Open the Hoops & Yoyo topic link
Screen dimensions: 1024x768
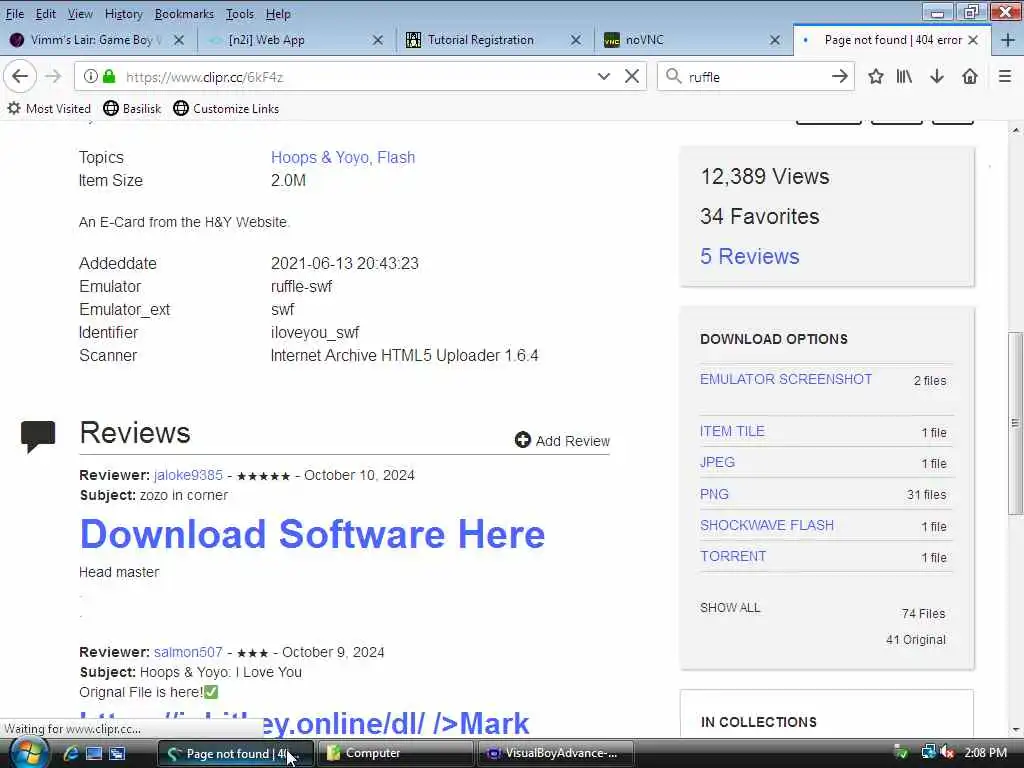[x=319, y=157]
